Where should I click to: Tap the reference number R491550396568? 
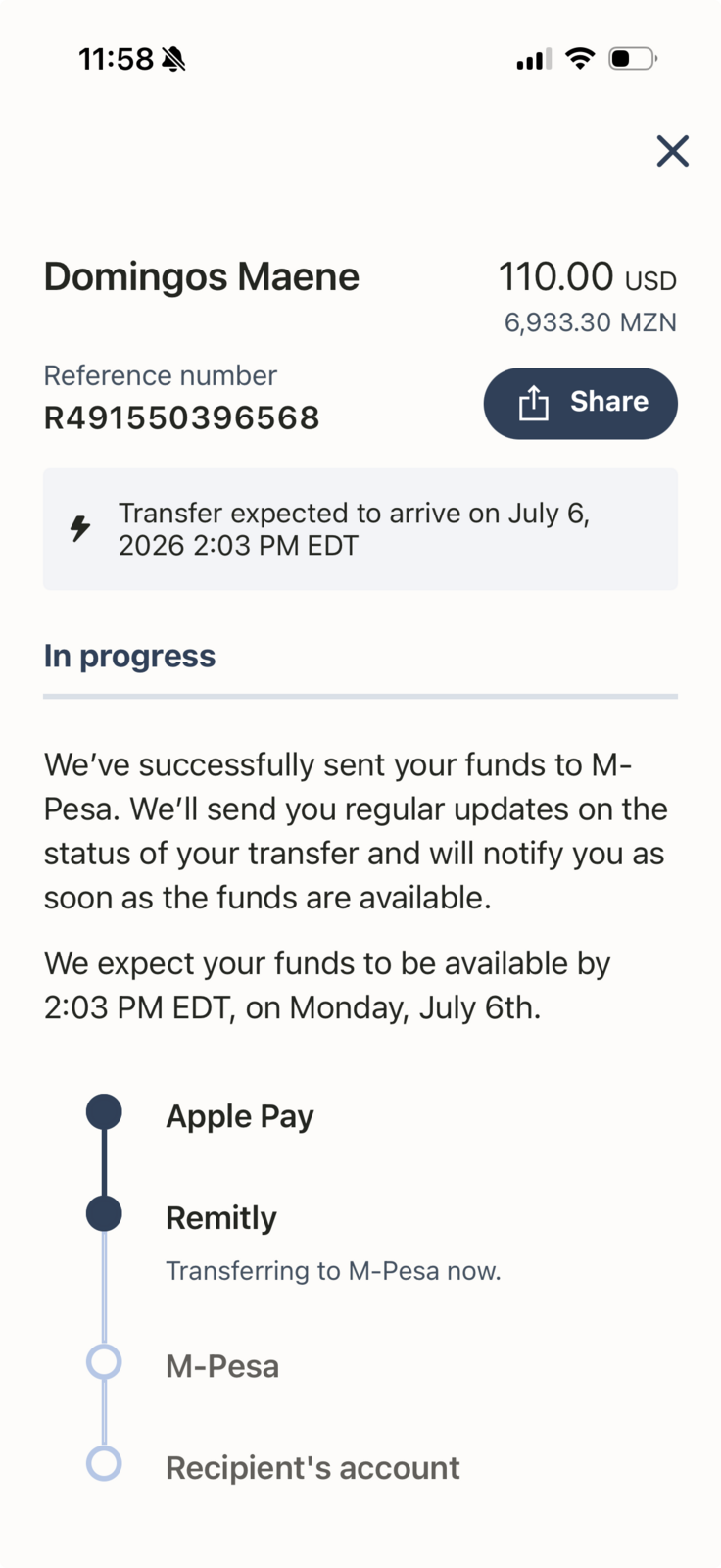coord(182,418)
